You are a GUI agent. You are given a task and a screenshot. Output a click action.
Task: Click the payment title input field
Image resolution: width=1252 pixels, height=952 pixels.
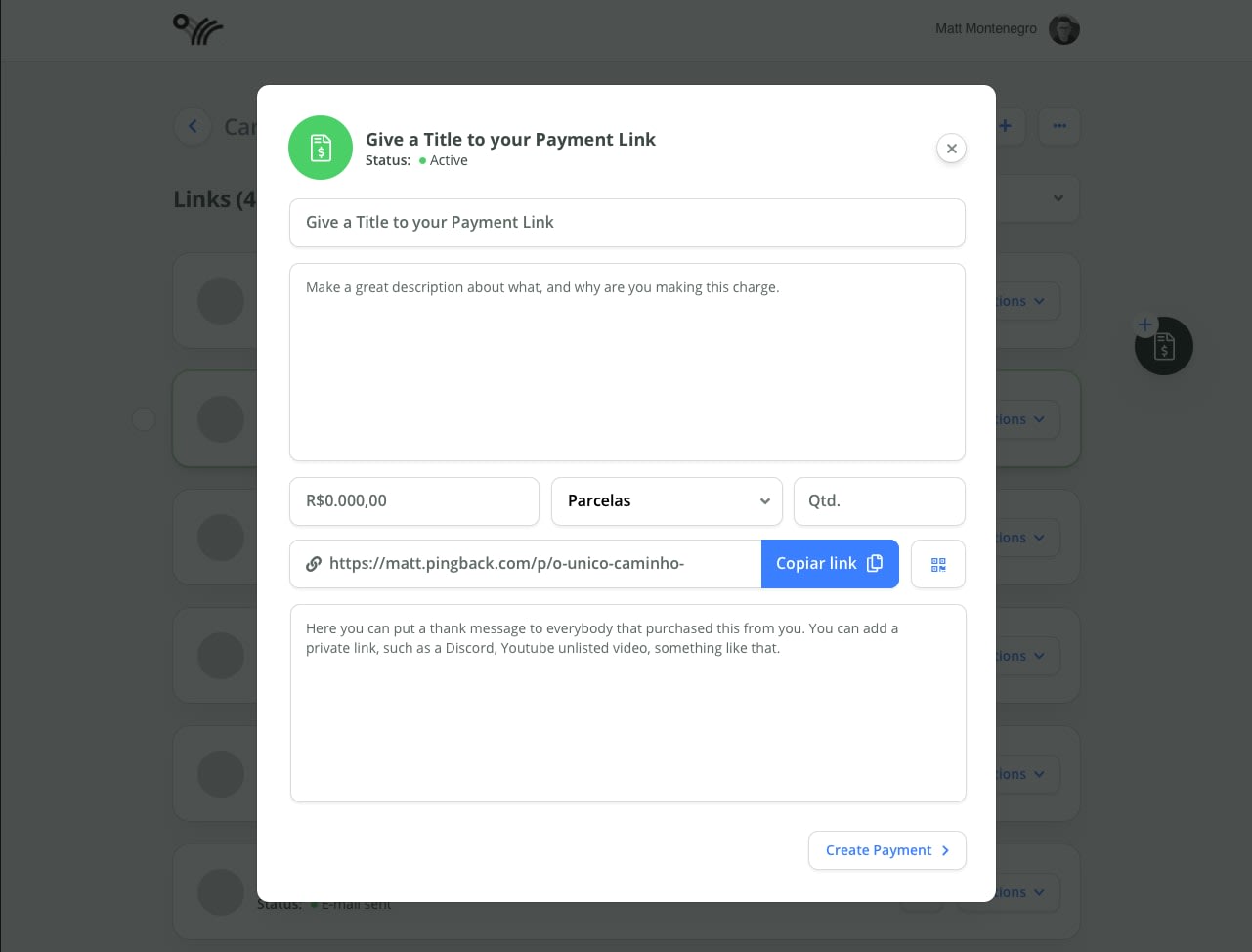[627, 223]
